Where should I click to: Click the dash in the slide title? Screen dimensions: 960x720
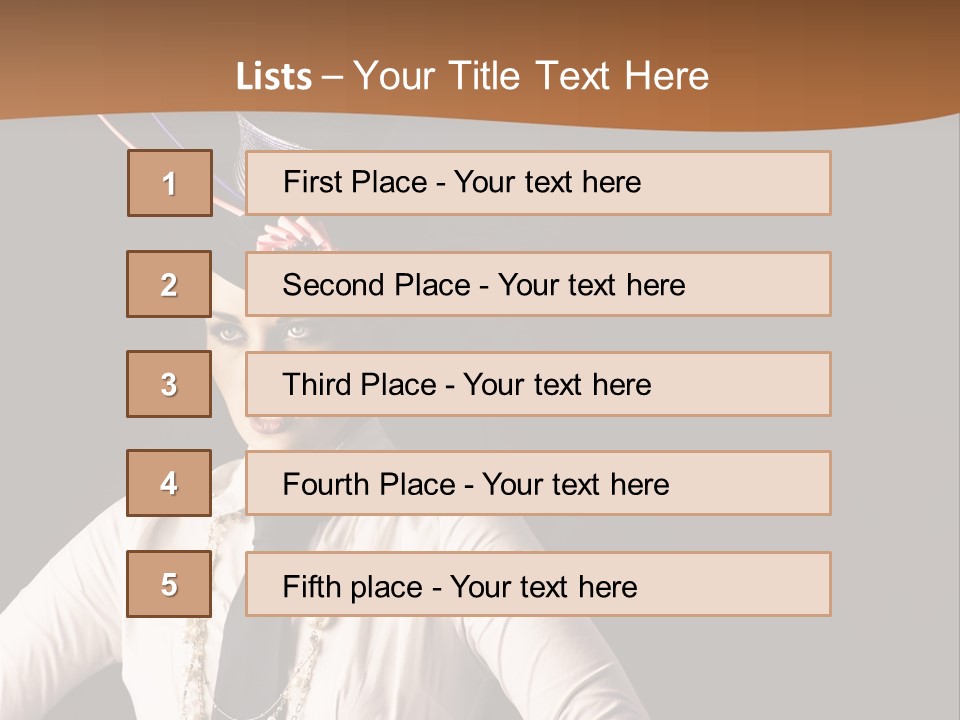click(332, 77)
